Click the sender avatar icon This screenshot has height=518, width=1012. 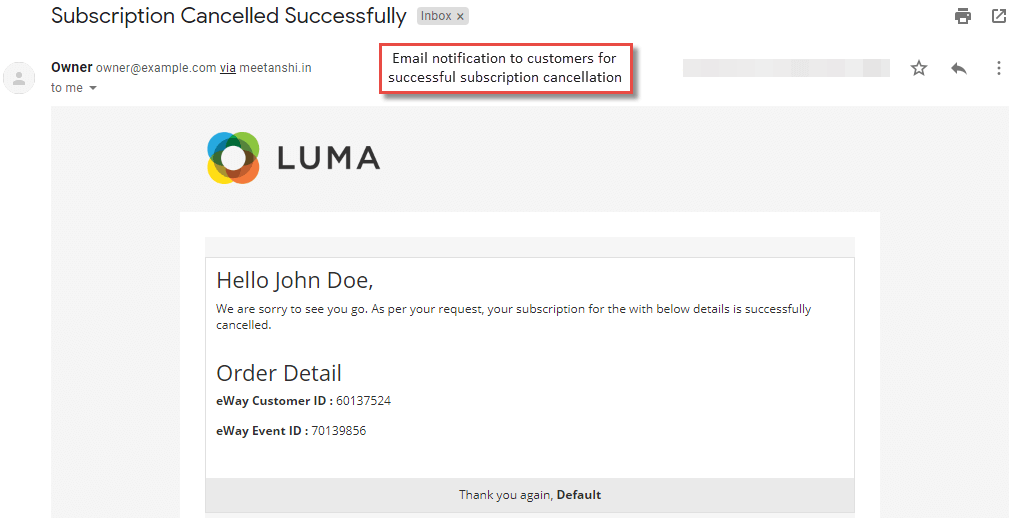click(x=19, y=78)
